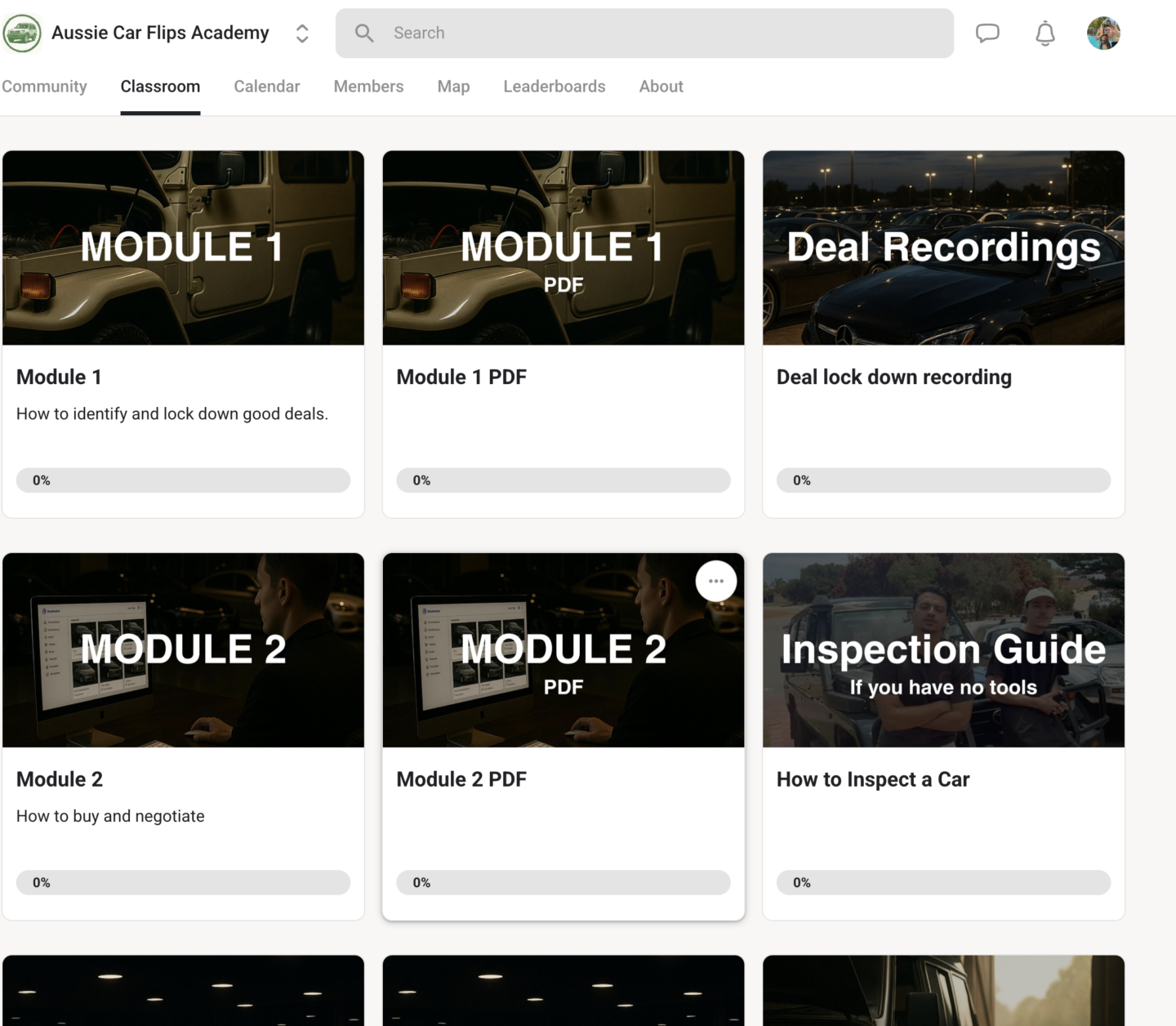Viewport: 1176px width, 1026px height.
Task: Click the Module 1 PDF title
Action: [x=461, y=377]
